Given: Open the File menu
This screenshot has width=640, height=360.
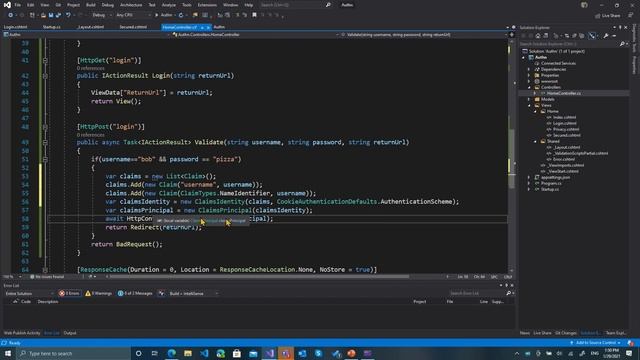Looking at the screenshot, I should click(x=18, y=5).
